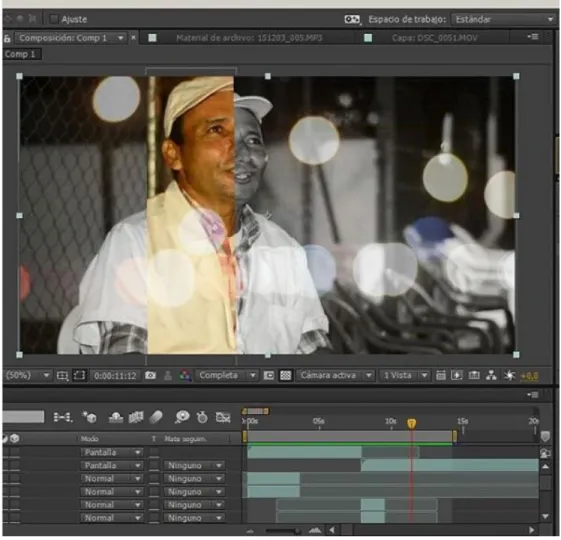This screenshot has width=561, height=540.
Task: Open the Completa resolution dropdown
Action: 226,375
